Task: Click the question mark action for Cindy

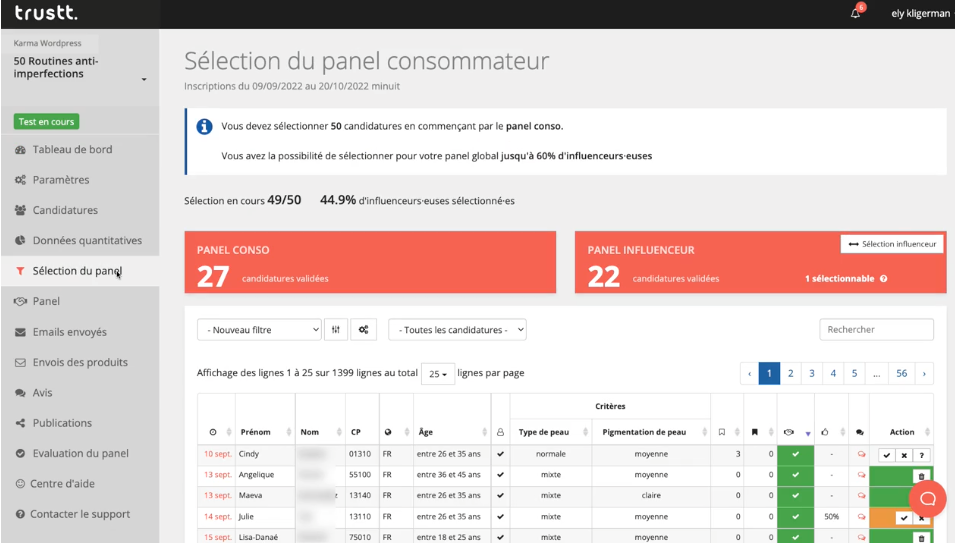Action: pos(921,455)
